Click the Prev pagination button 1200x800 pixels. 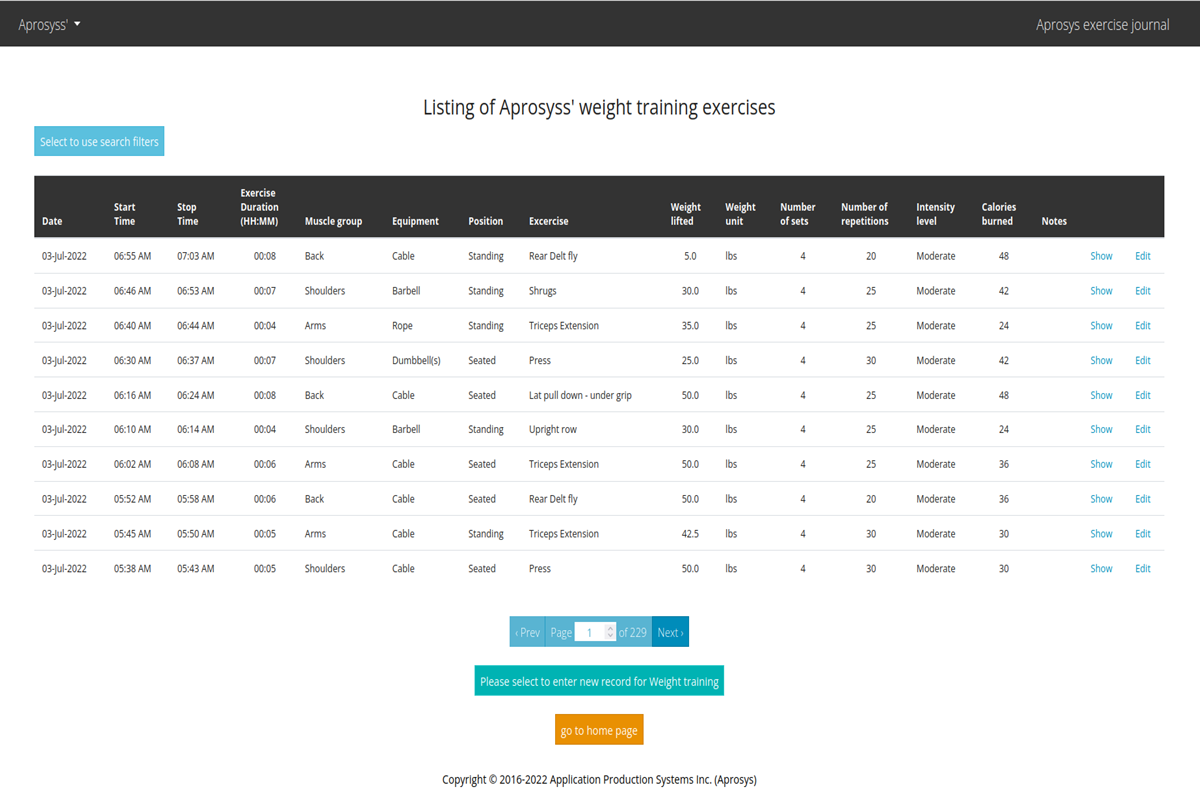click(x=527, y=632)
